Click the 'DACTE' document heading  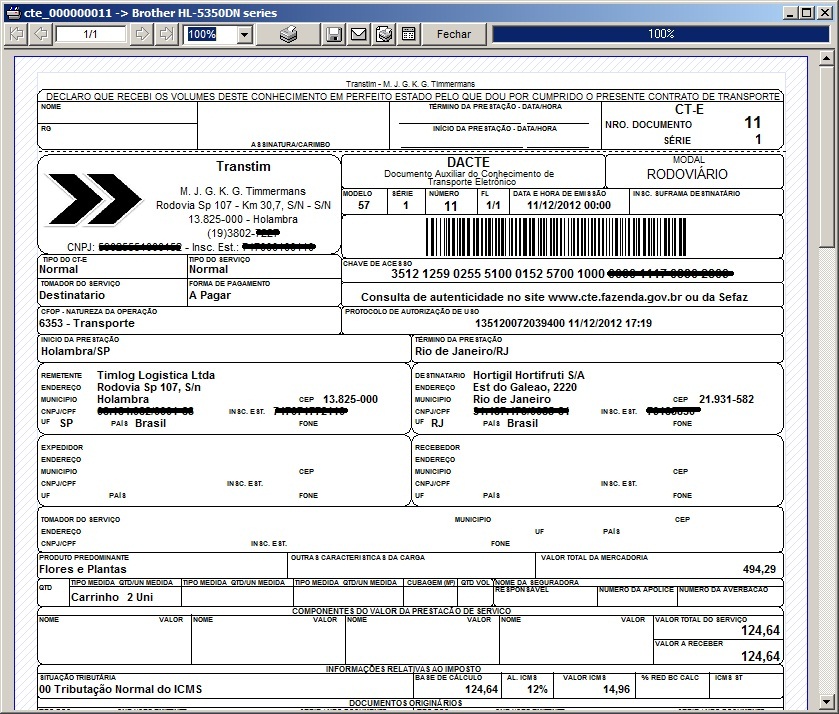468,162
